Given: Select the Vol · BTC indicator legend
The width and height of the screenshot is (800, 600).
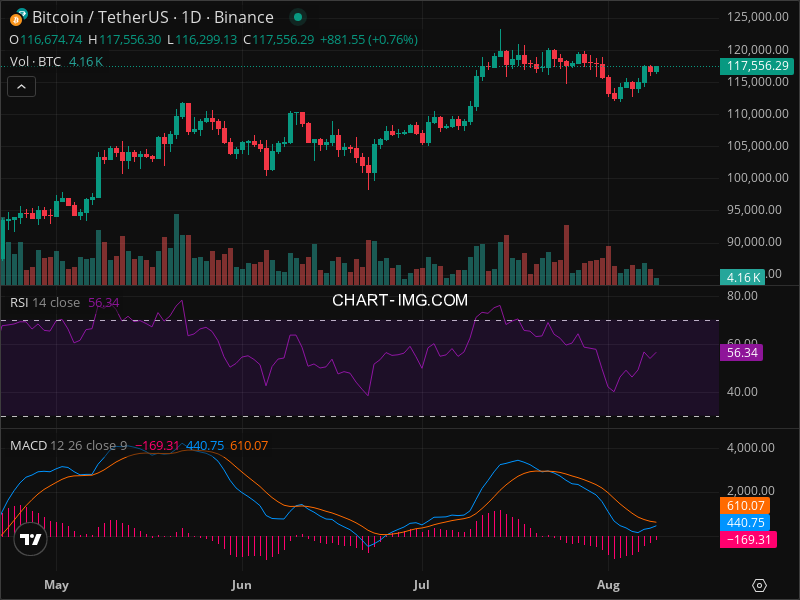Looking at the screenshot, I should (x=35, y=62).
